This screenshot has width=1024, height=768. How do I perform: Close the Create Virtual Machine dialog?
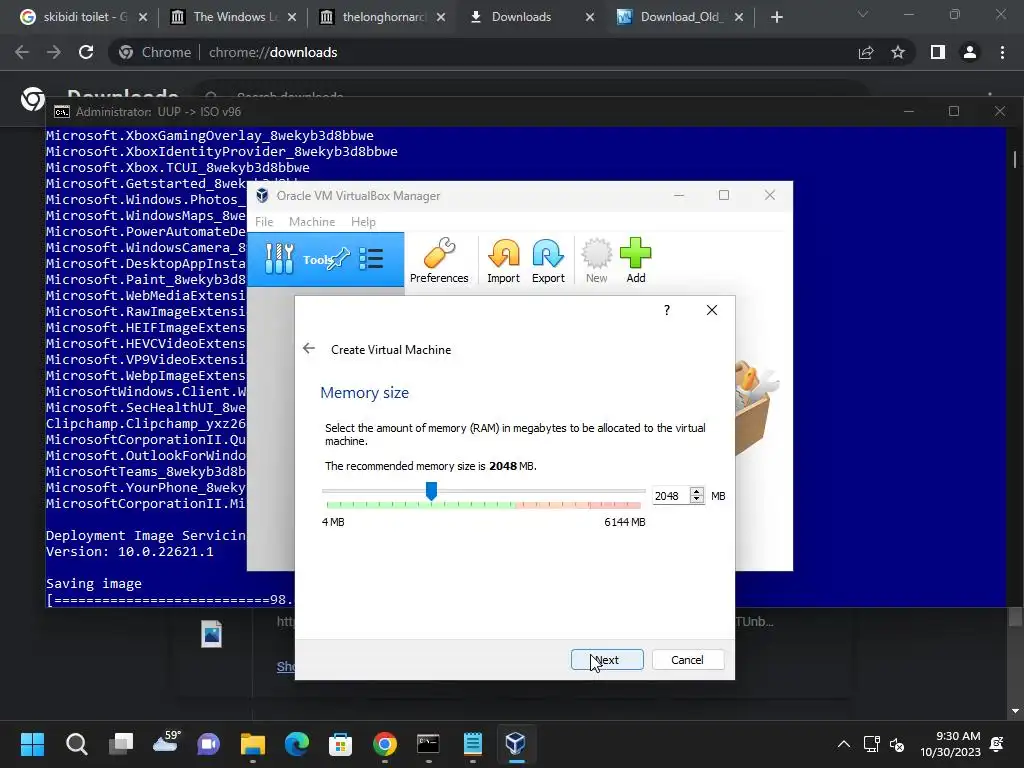(712, 310)
